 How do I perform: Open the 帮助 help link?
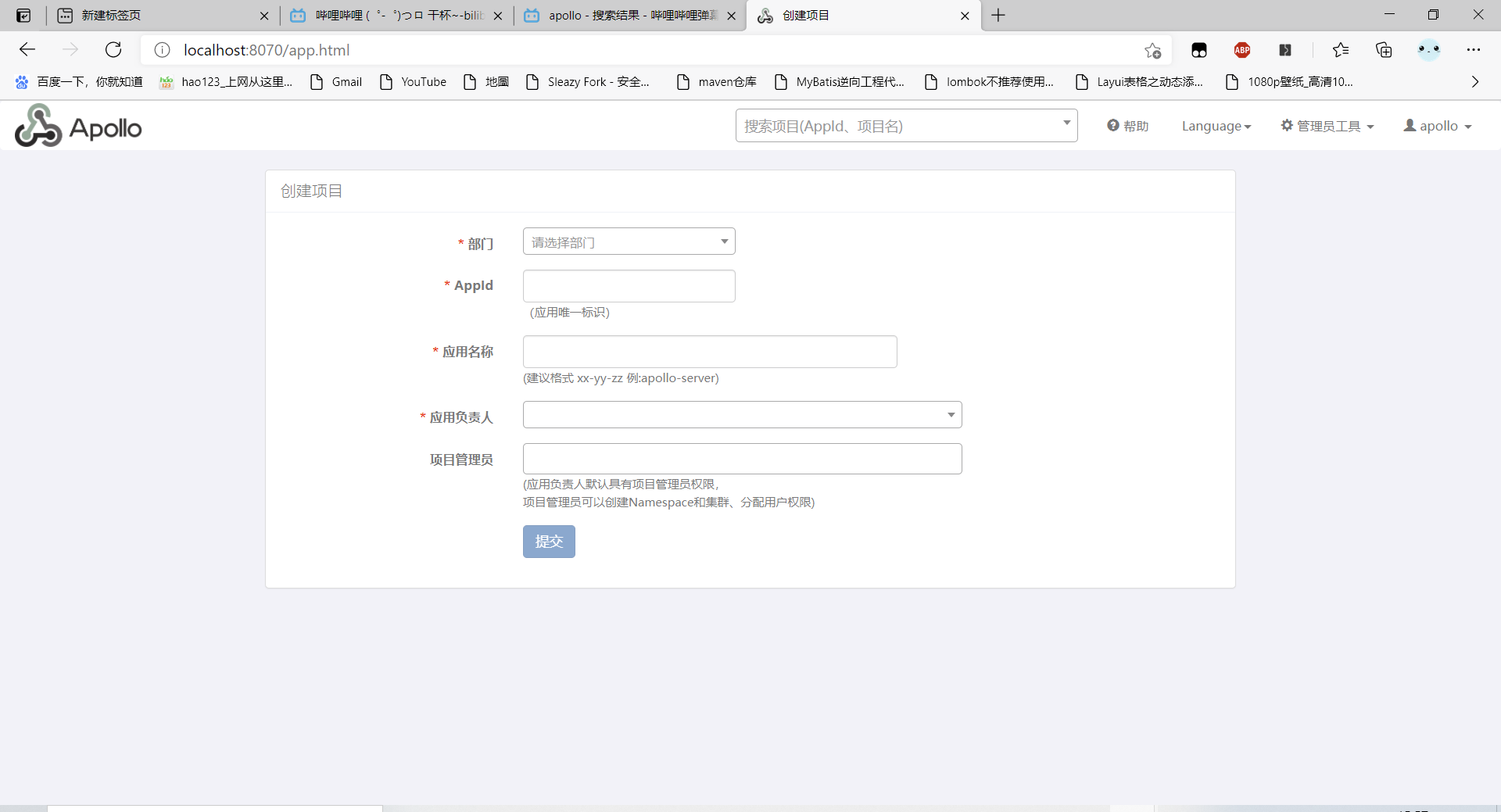[1127, 126]
